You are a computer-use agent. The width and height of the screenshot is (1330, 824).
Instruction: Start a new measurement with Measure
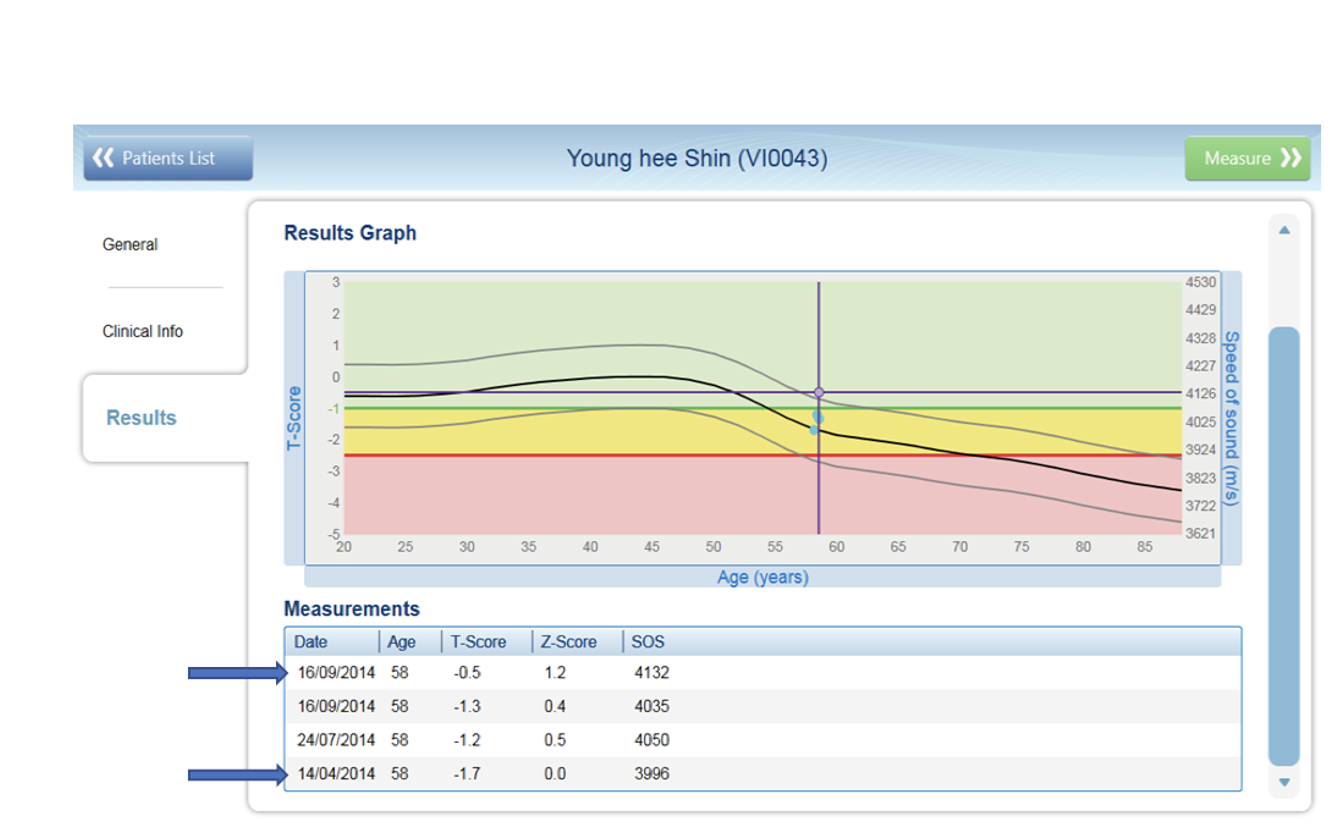pos(1247,158)
